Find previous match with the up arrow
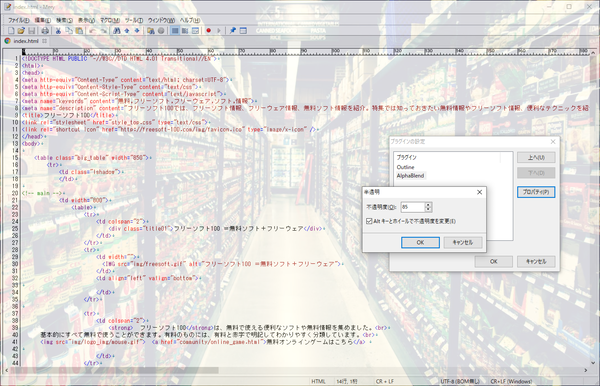The width and height of the screenshot is (600, 386). [127, 31]
